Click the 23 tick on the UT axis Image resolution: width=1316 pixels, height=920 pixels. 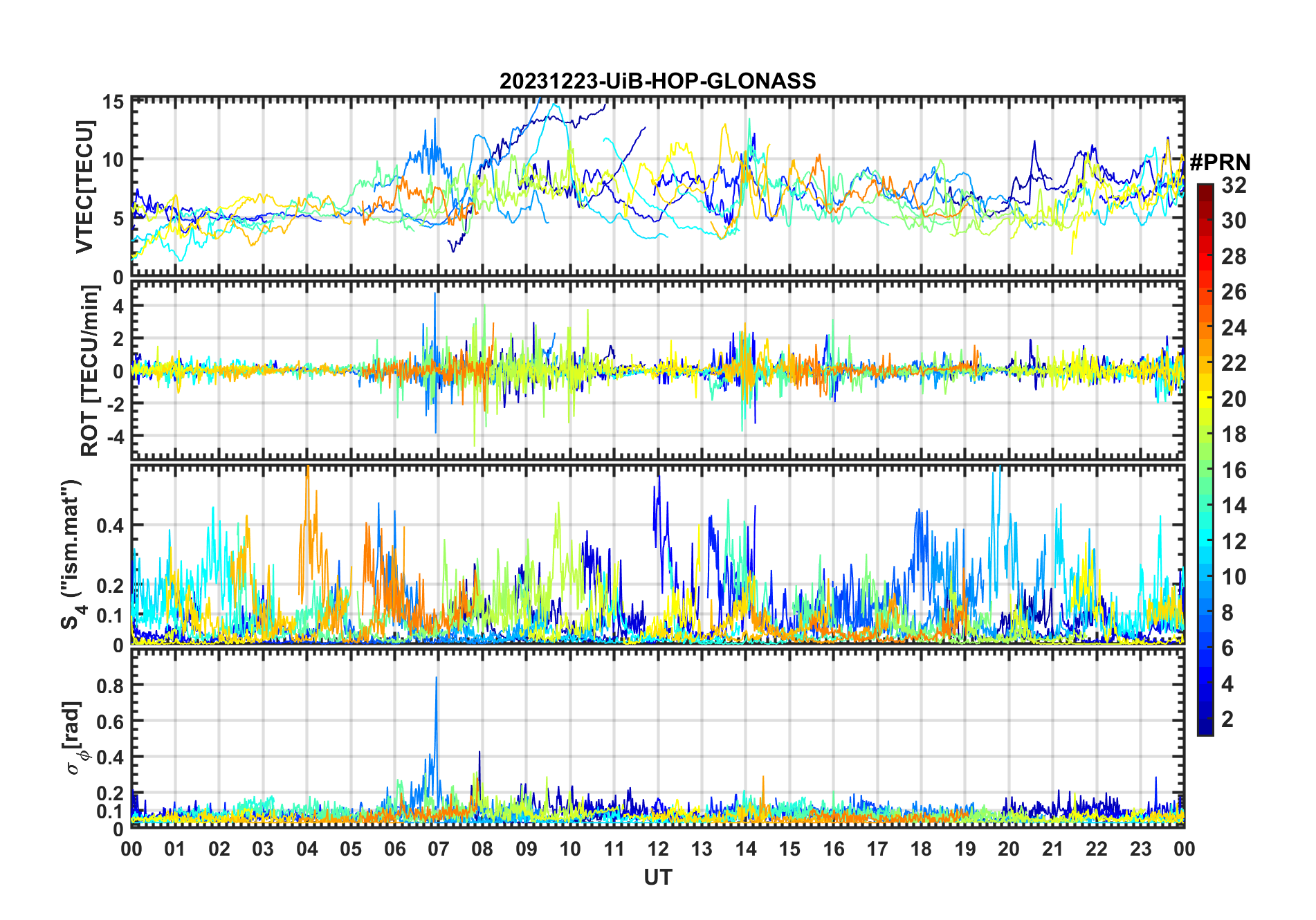click(x=1140, y=849)
